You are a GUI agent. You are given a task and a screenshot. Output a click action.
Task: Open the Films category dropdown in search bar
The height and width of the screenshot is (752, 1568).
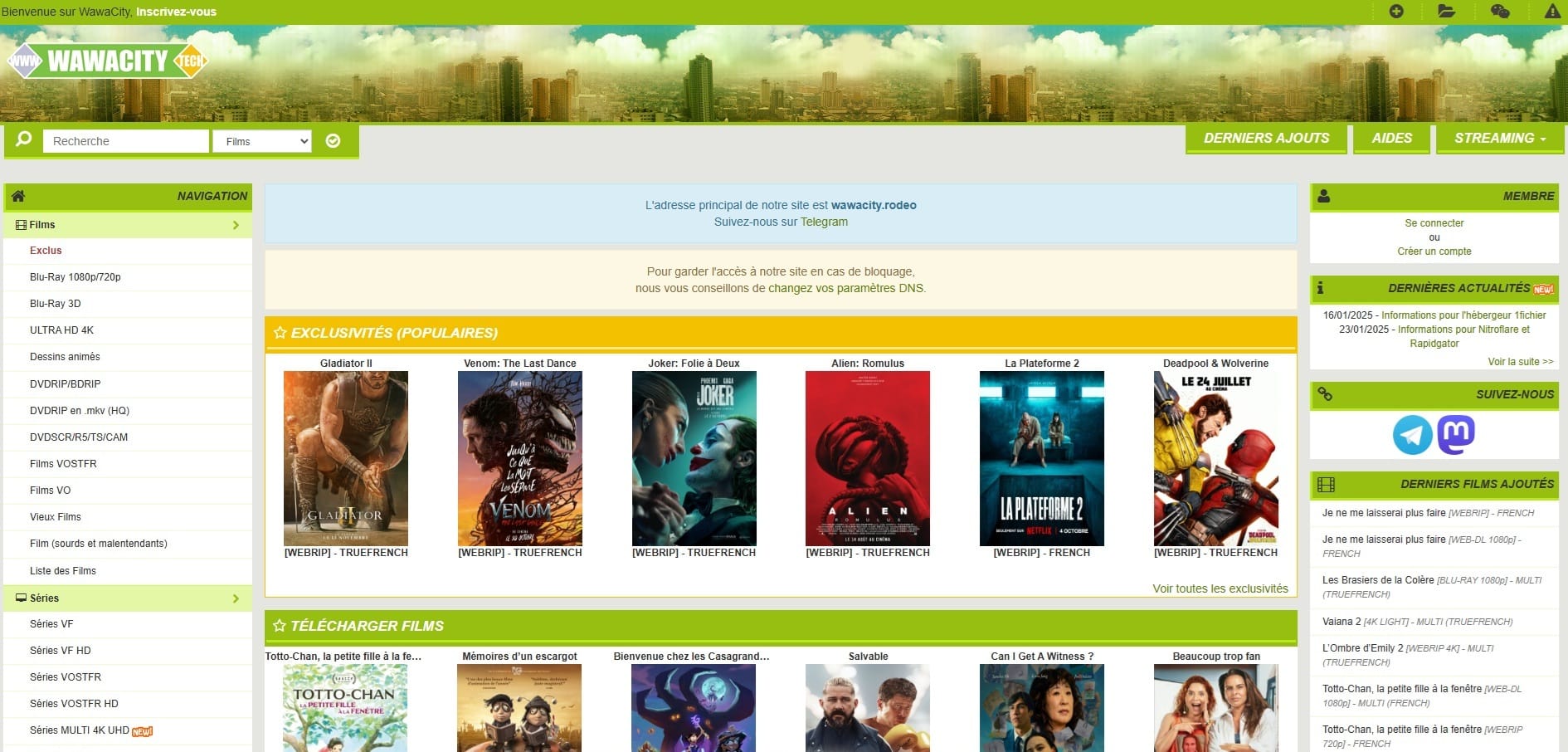coord(262,141)
